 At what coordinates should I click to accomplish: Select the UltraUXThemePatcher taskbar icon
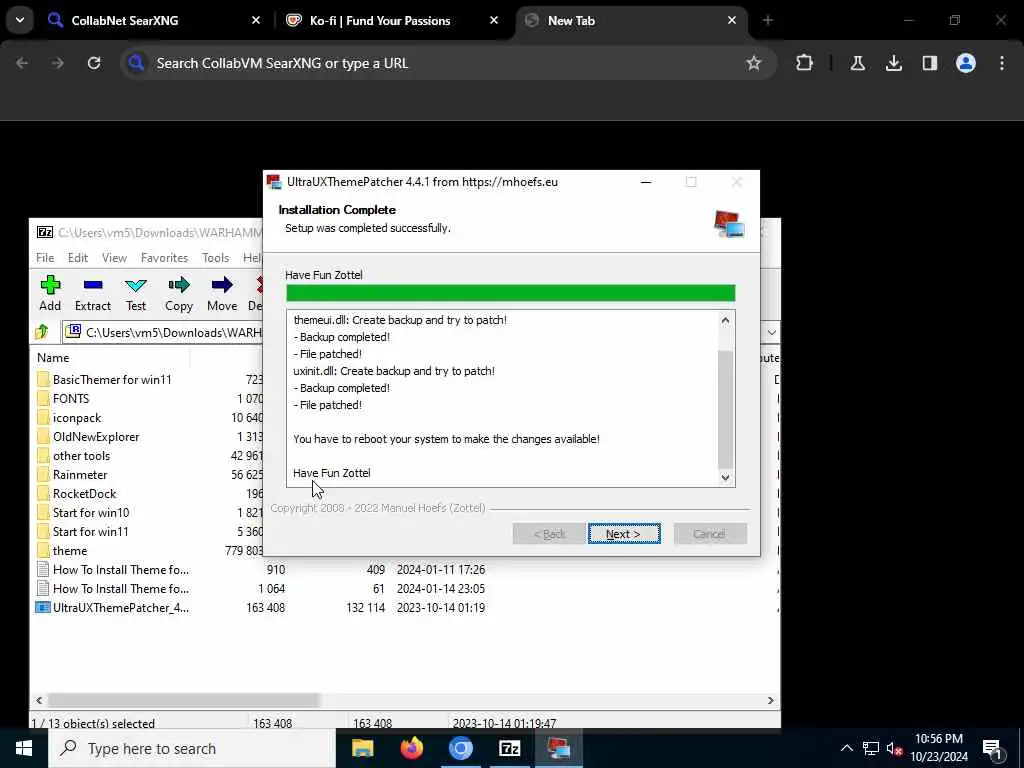pyautogui.click(x=558, y=748)
